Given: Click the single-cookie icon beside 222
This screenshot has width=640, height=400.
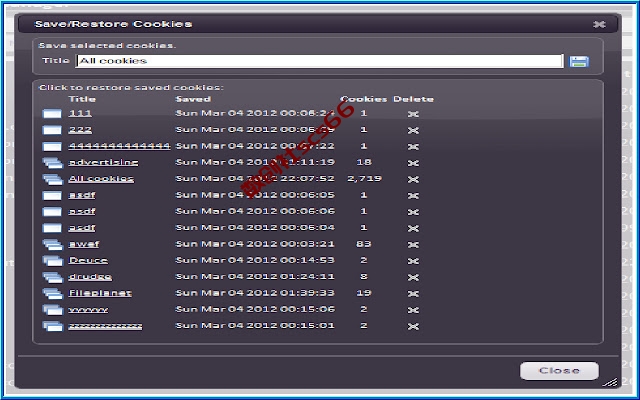Looking at the screenshot, I should click(x=52, y=130).
